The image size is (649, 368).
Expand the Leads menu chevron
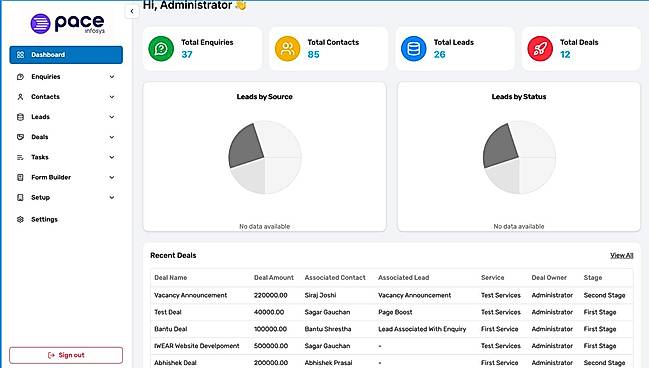click(x=112, y=117)
